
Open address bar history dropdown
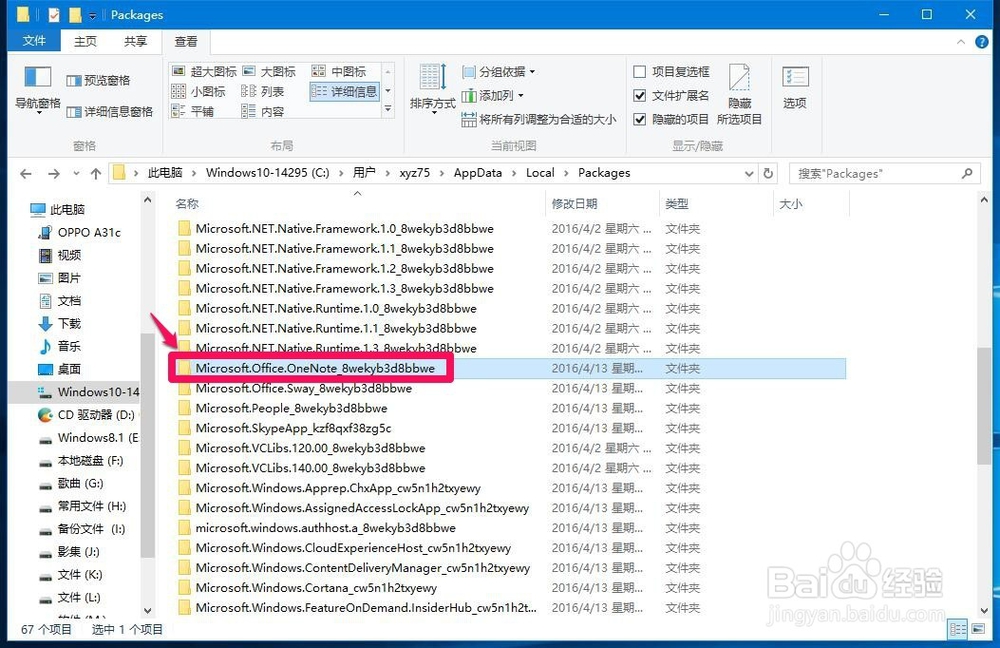click(x=749, y=173)
